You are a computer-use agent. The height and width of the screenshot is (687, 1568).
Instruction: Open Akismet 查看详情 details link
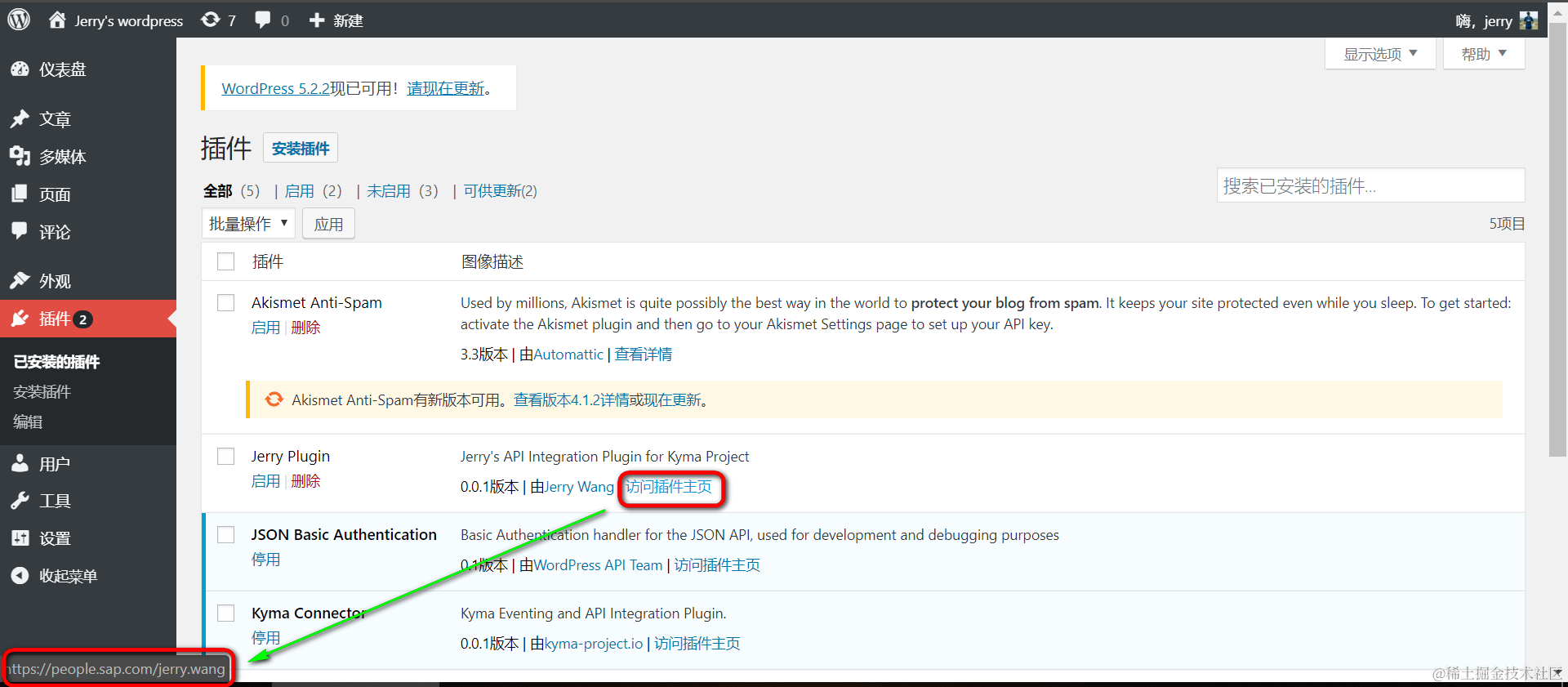pos(644,355)
